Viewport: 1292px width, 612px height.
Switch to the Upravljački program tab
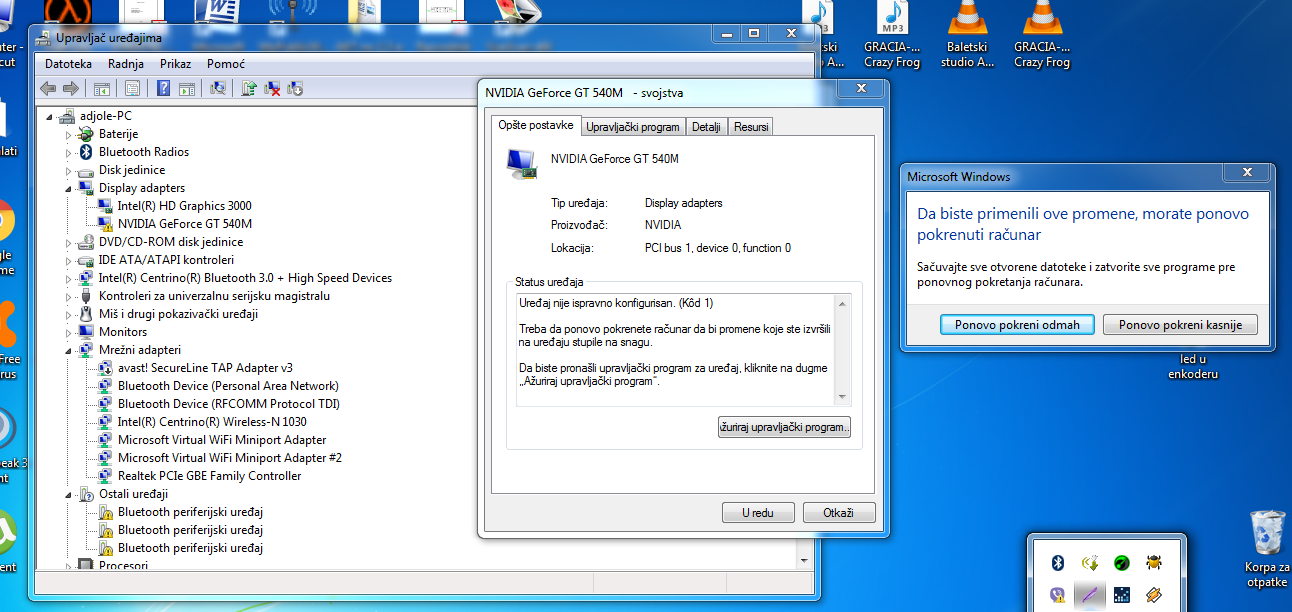[633, 127]
